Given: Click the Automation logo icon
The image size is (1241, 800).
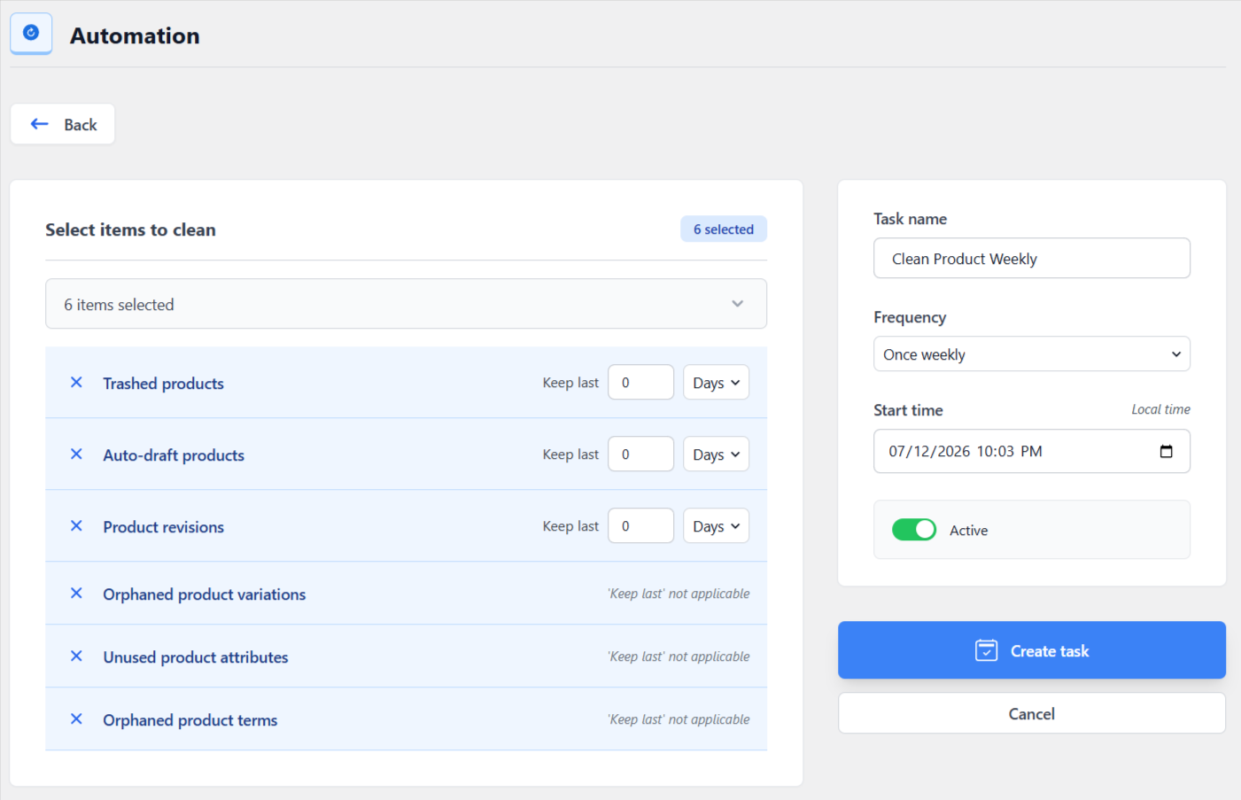Looking at the screenshot, I should point(31,33).
